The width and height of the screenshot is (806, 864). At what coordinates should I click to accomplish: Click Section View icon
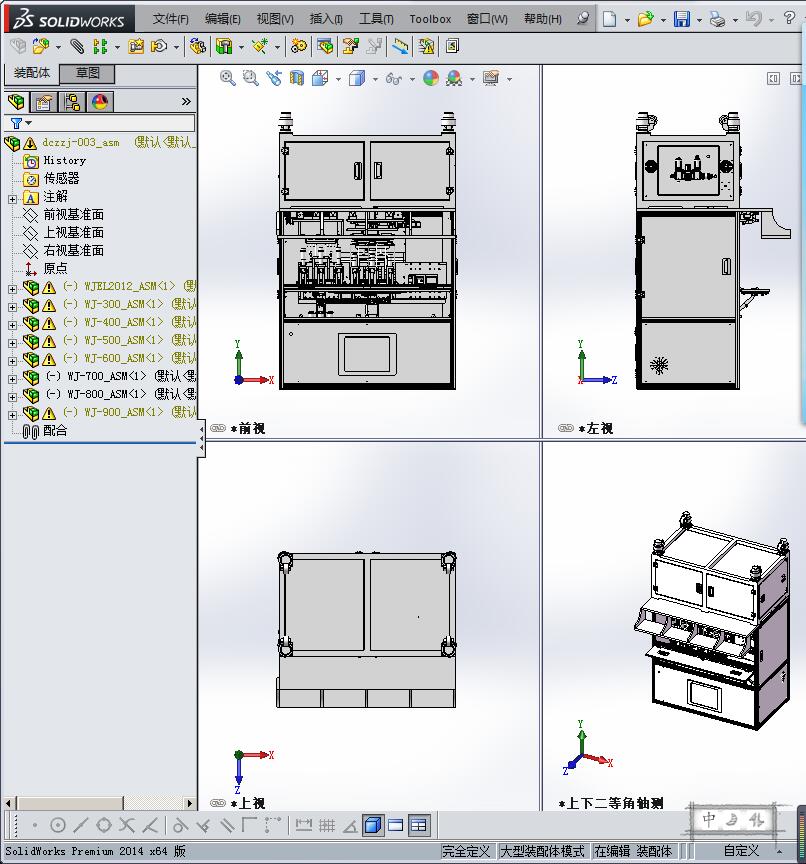point(296,78)
